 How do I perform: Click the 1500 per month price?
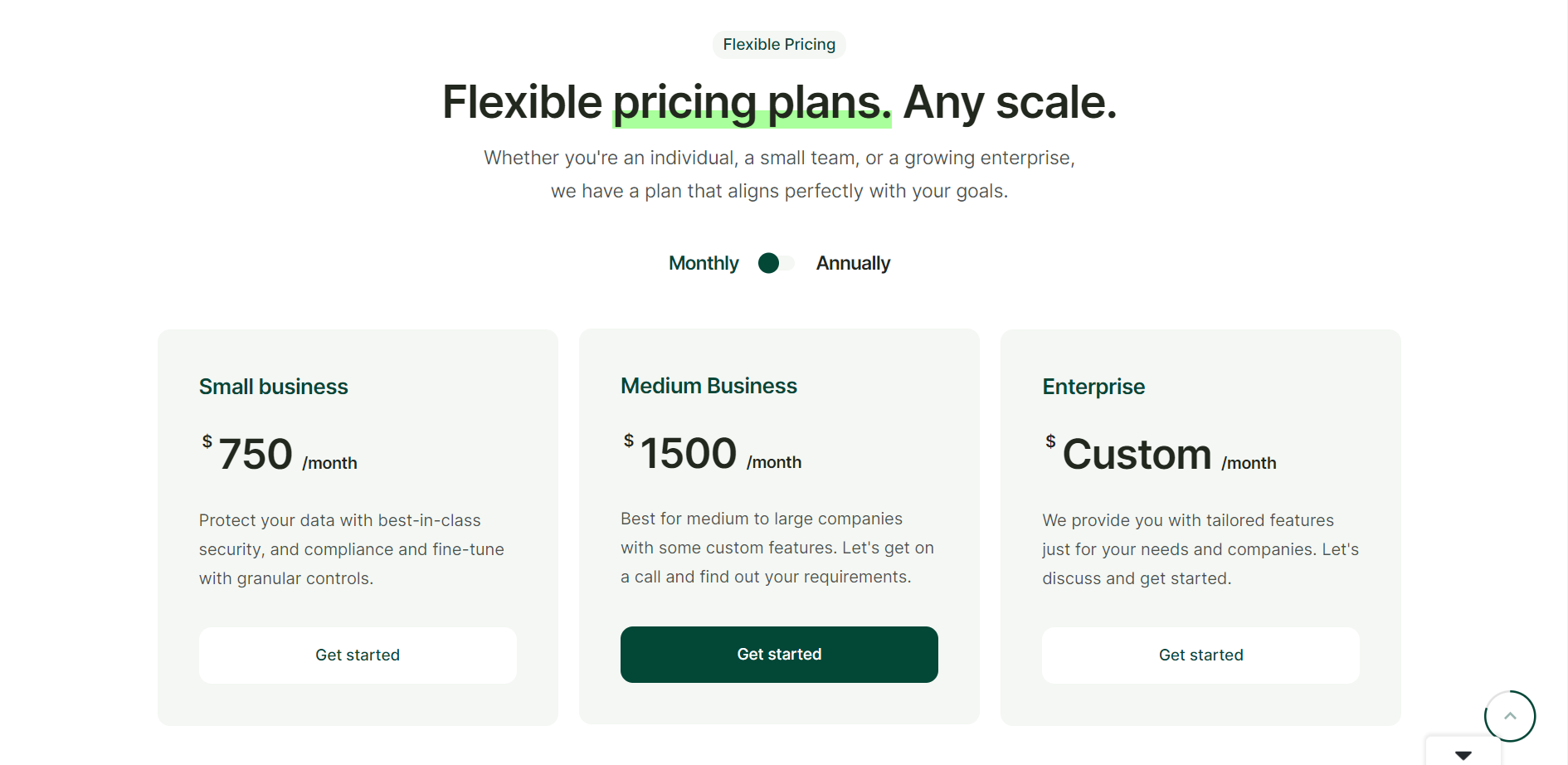click(689, 454)
